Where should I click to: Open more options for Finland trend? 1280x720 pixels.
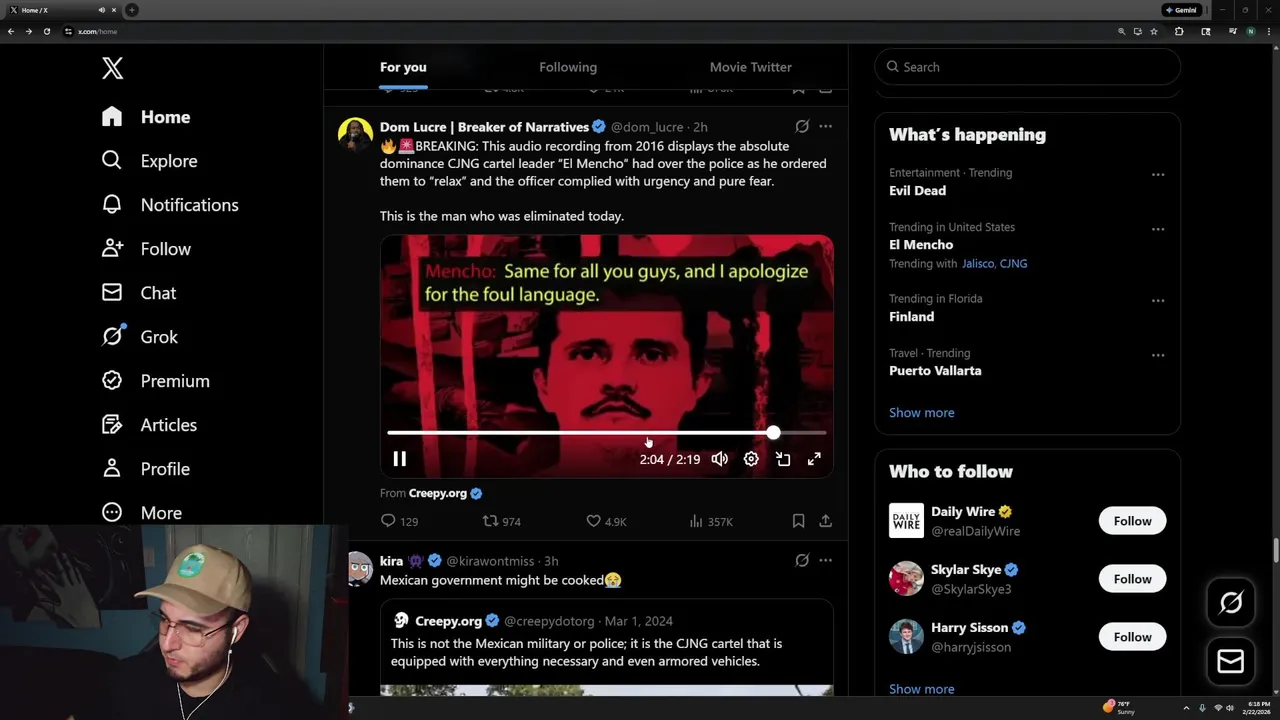[x=1158, y=300]
